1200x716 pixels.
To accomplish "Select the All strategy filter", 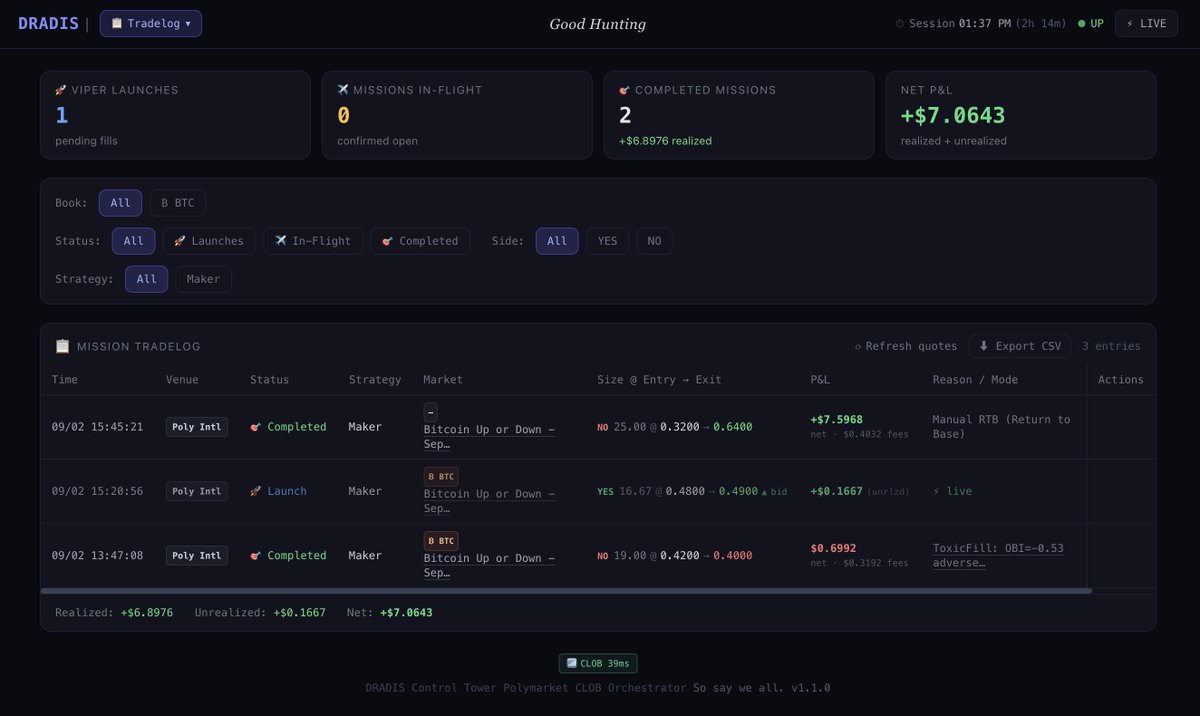I will click(146, 279).
